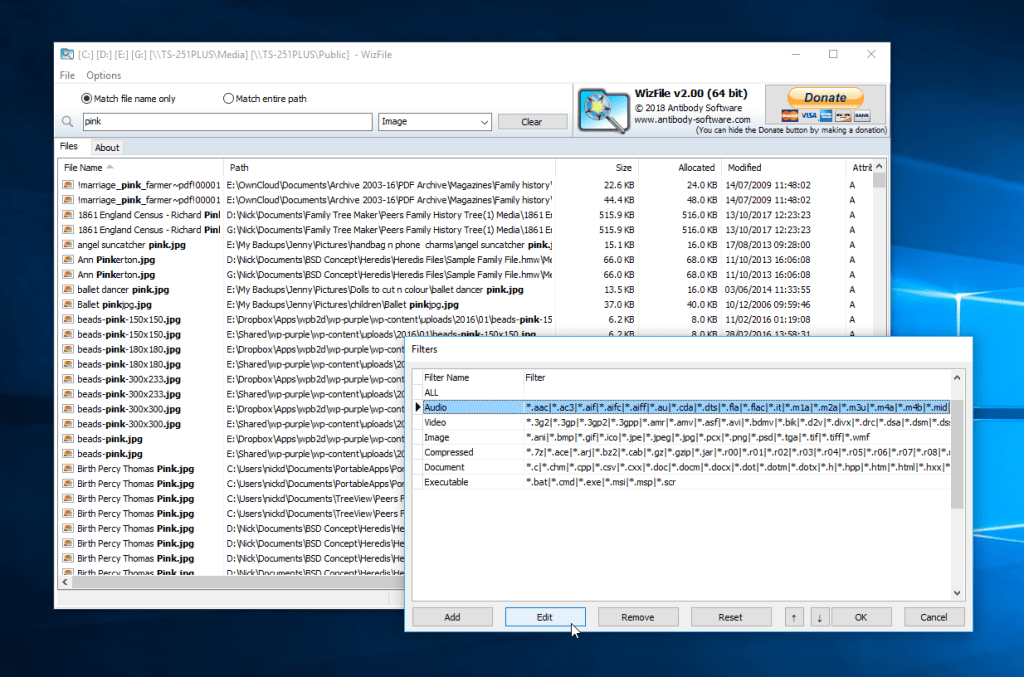Select the Match file name only option
The image size is (1024, 677).
(x=86, y=98)
